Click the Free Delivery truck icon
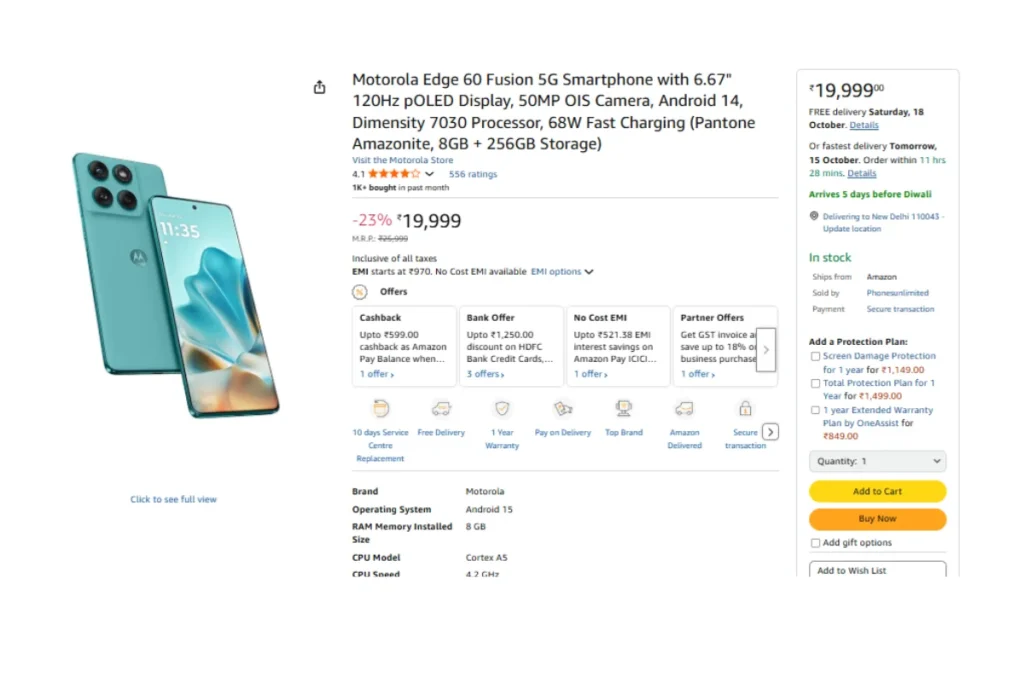The image size is (1024, 683). point(441,408)
